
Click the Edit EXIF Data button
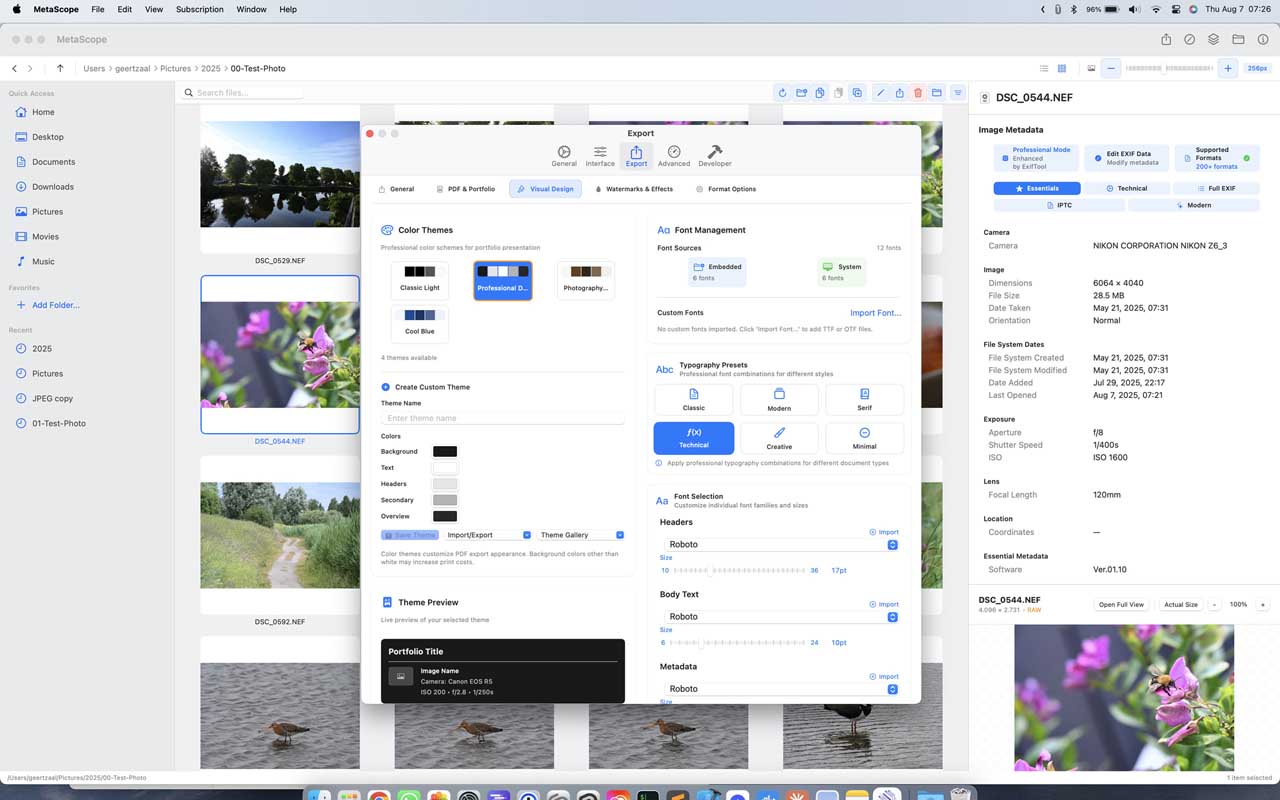(x=1127, y=158)
